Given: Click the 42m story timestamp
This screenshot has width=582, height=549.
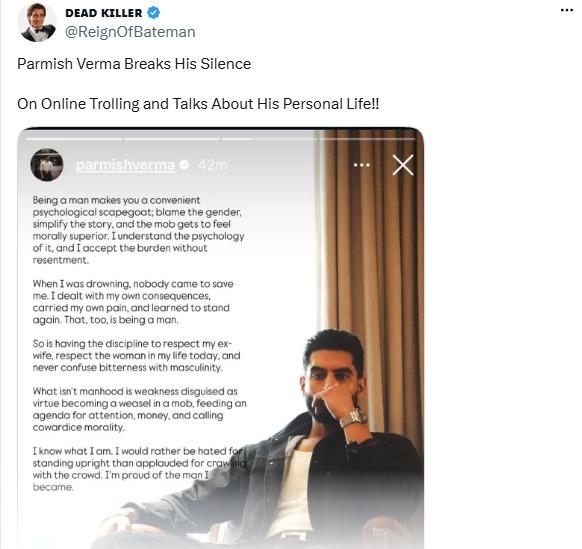Looking at the screenshot, I should 212,165.
